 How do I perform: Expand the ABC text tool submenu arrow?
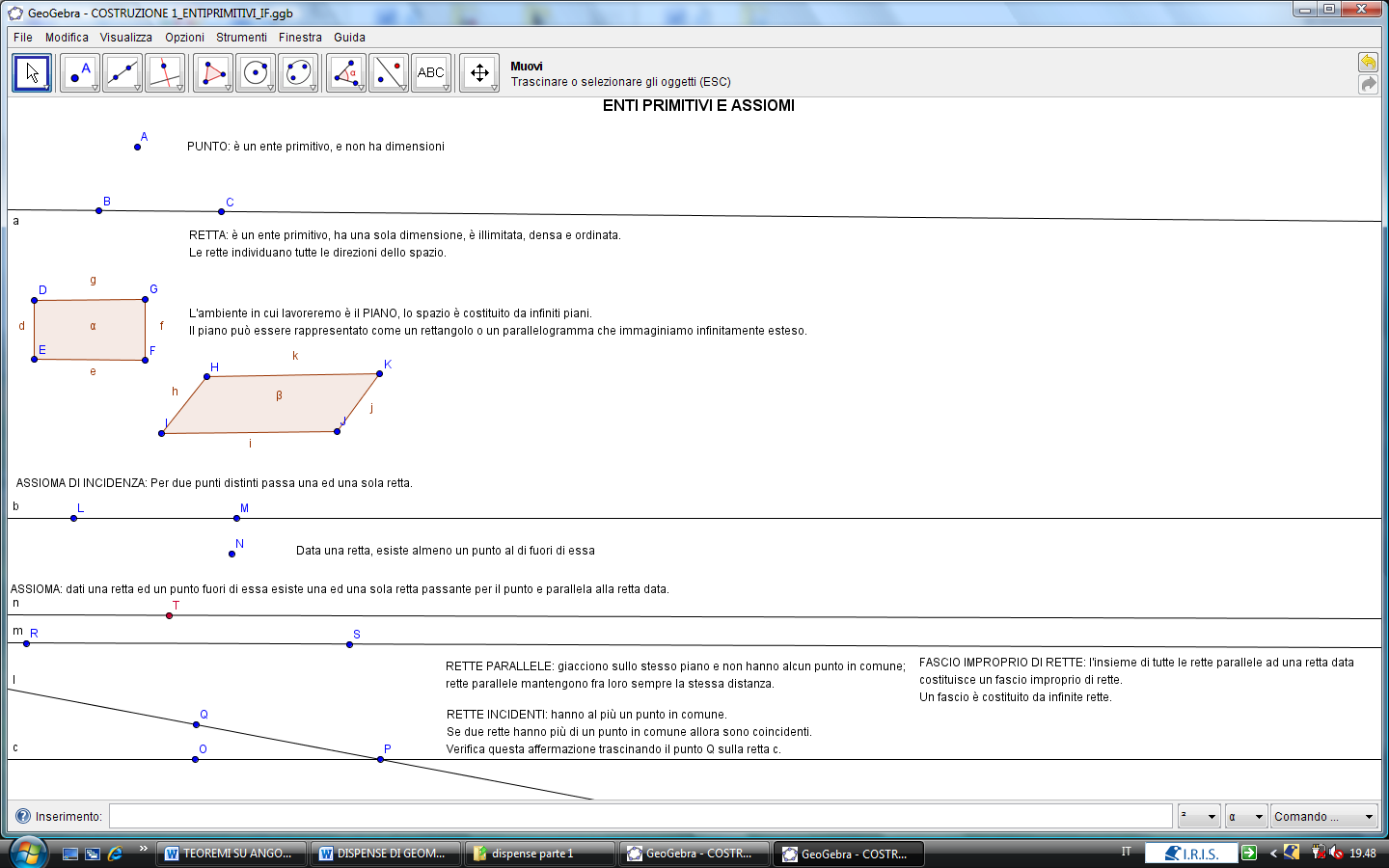[446, 88]
